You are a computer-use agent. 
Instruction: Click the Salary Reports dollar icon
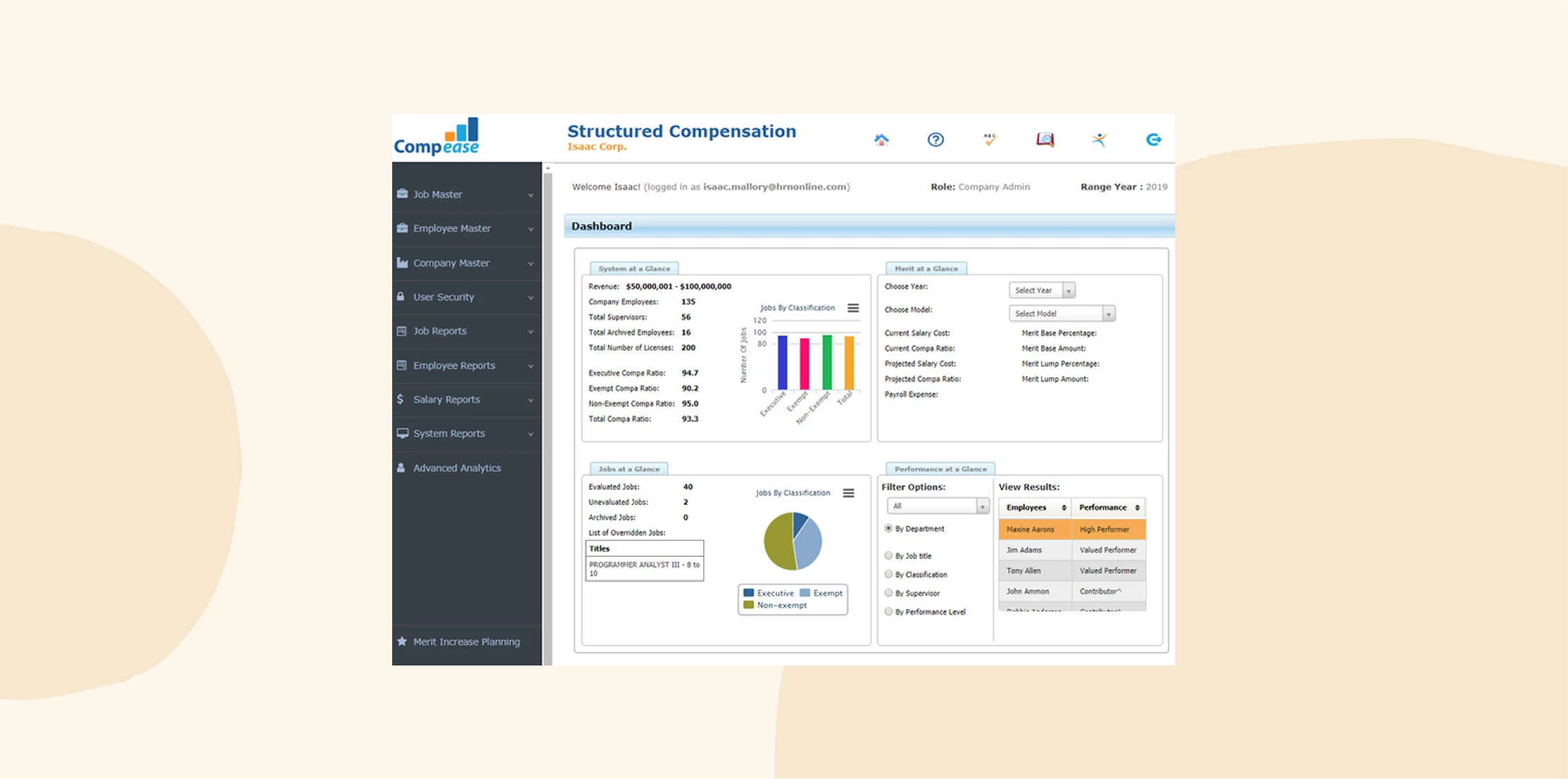pyautogui.click(x=401, y=399)
